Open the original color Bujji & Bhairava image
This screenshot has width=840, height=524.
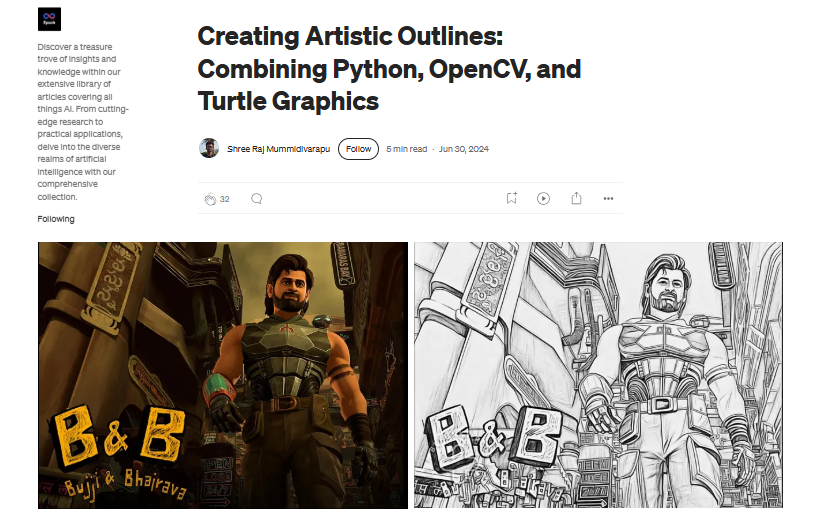point(223,375)
